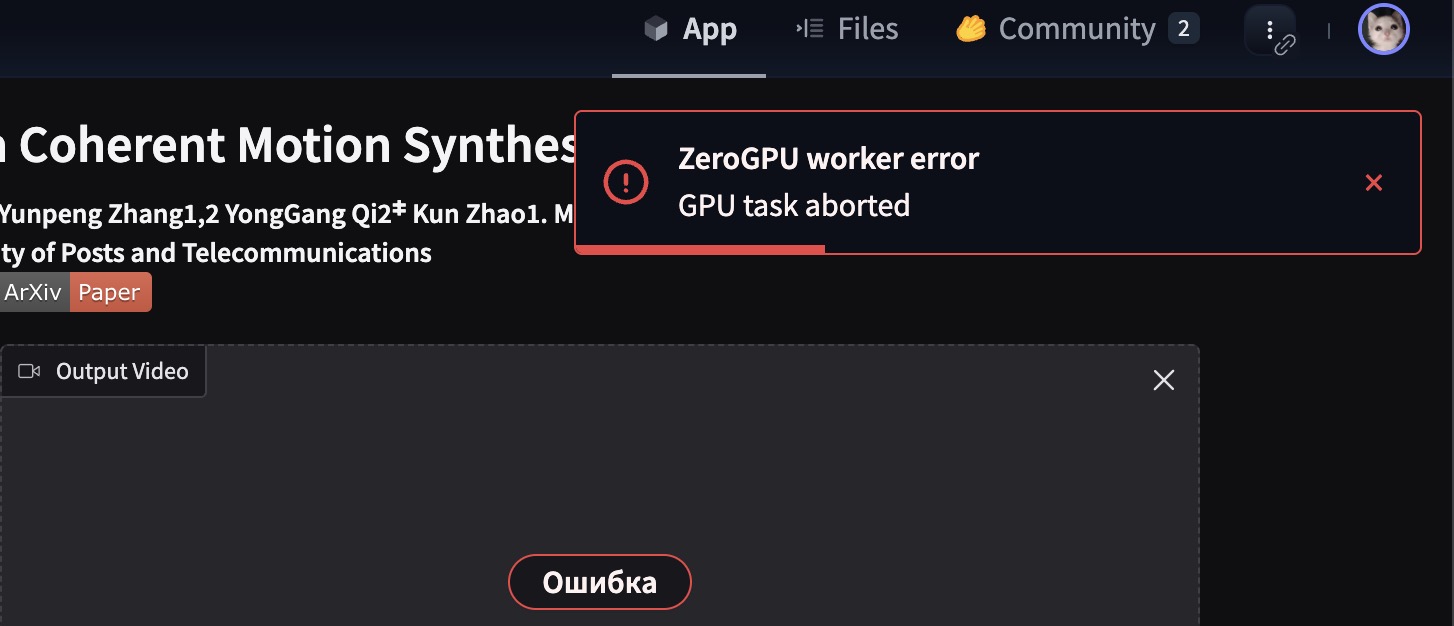Open the Community tab
The width and height of the screenshot is (1454, 626).
pyautogui.click(x=1077, y=29)
